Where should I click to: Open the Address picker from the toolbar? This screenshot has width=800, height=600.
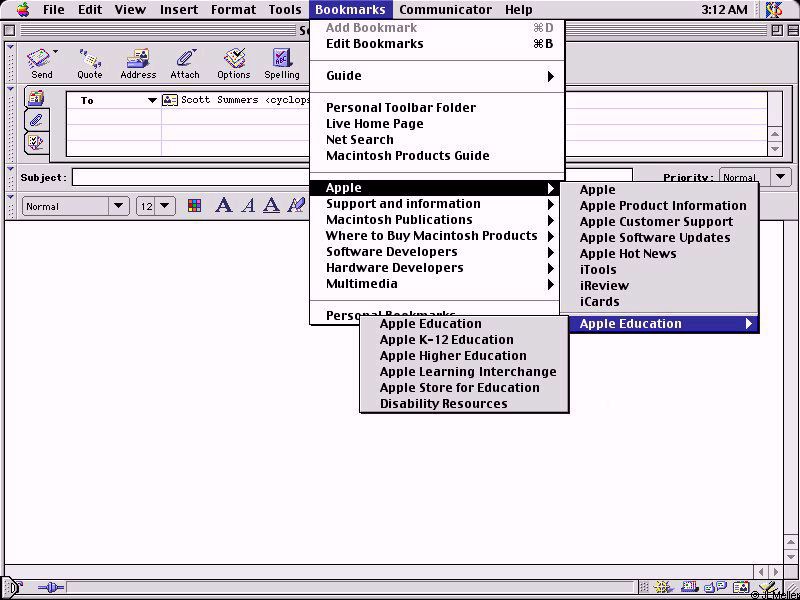[138, 59]
